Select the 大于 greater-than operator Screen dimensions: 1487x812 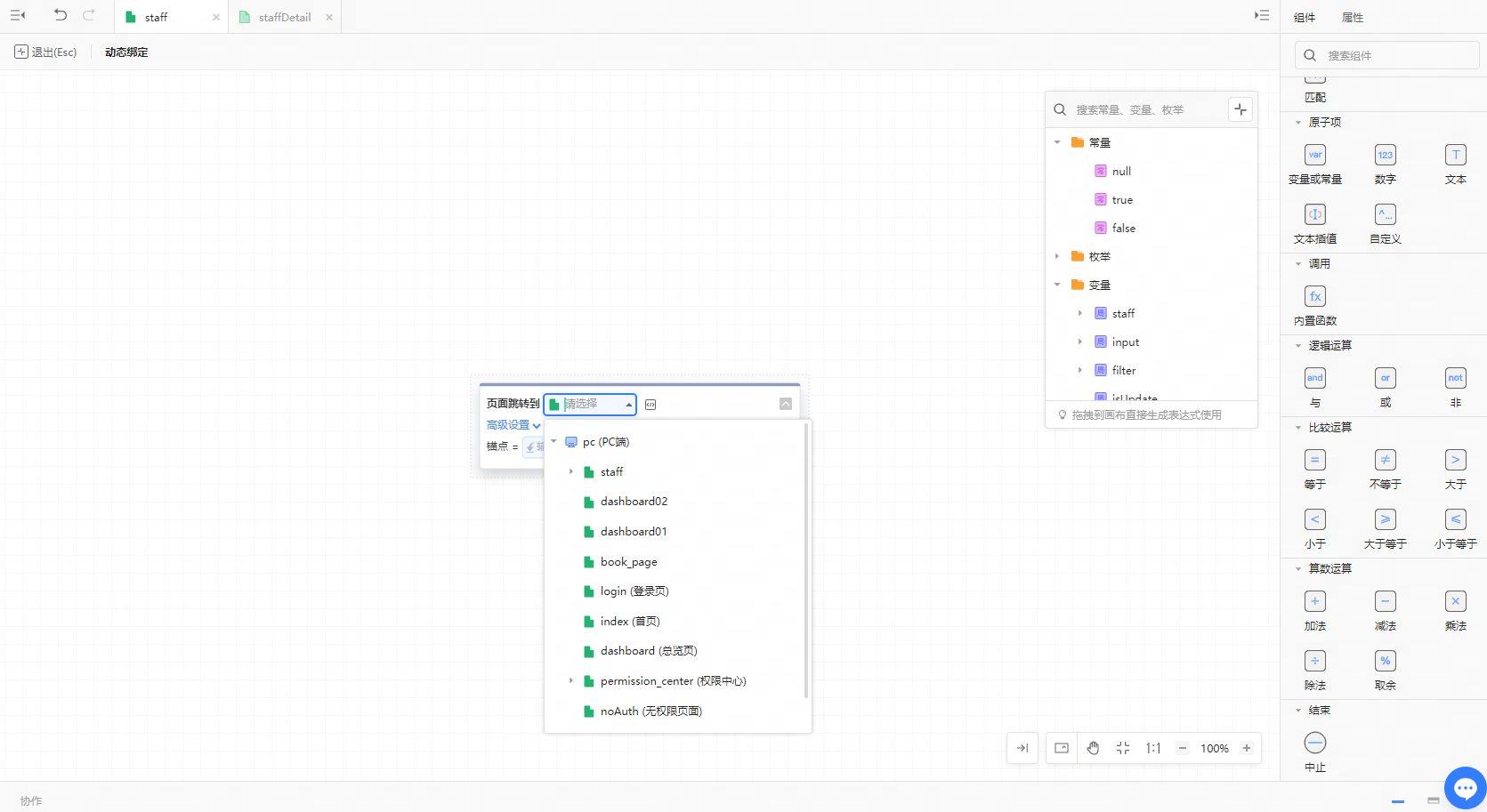(x=1456, y=460)
